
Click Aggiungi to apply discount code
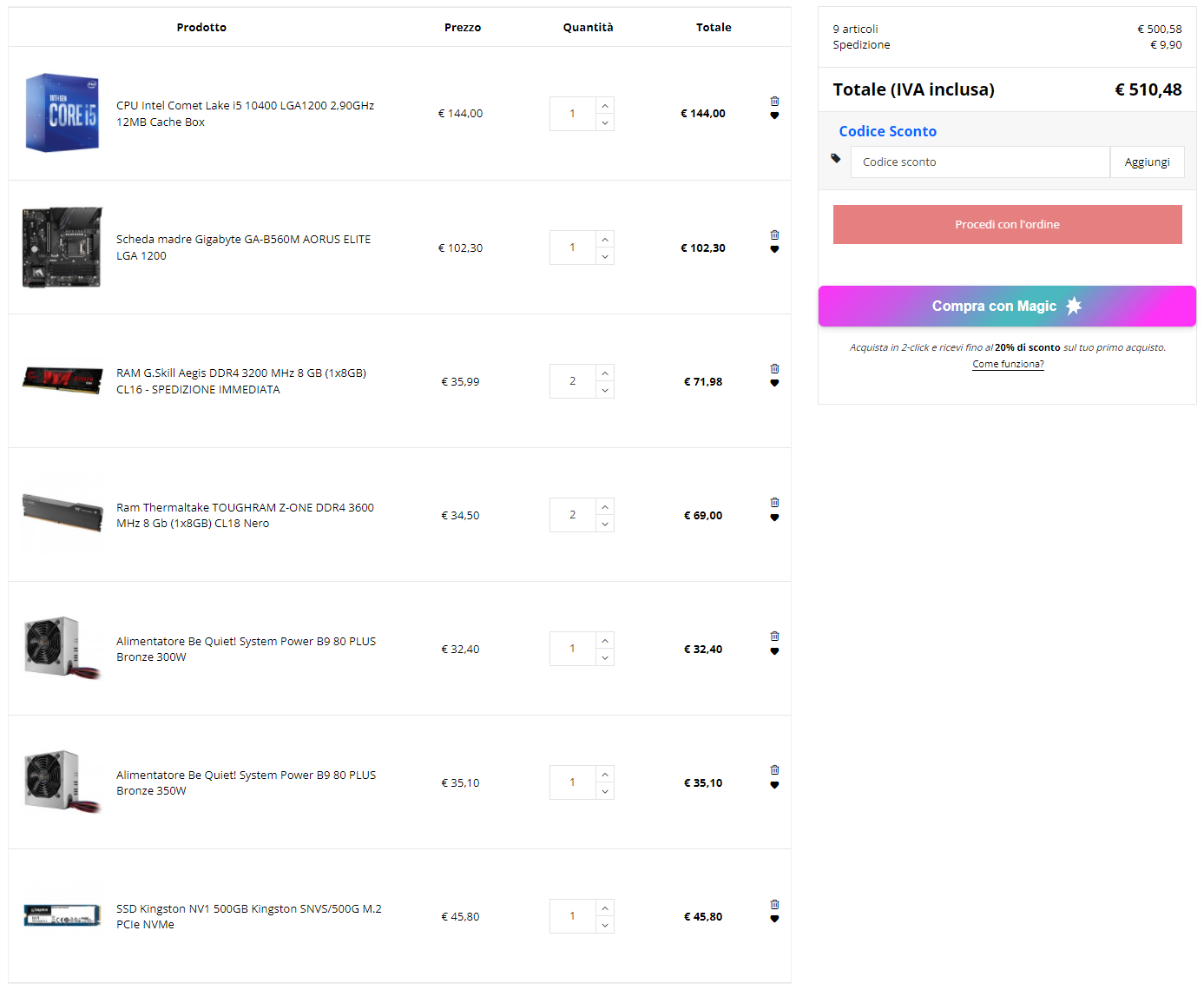click(x=1147, y=162)
